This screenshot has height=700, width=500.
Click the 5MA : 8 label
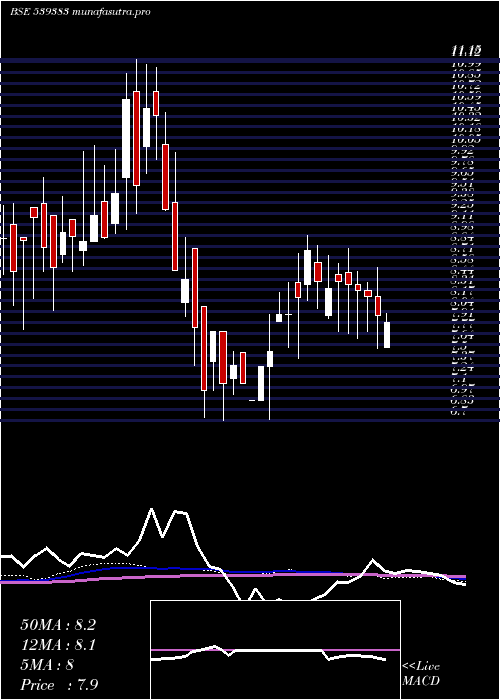pyautogui.click(x=47, y=665)
